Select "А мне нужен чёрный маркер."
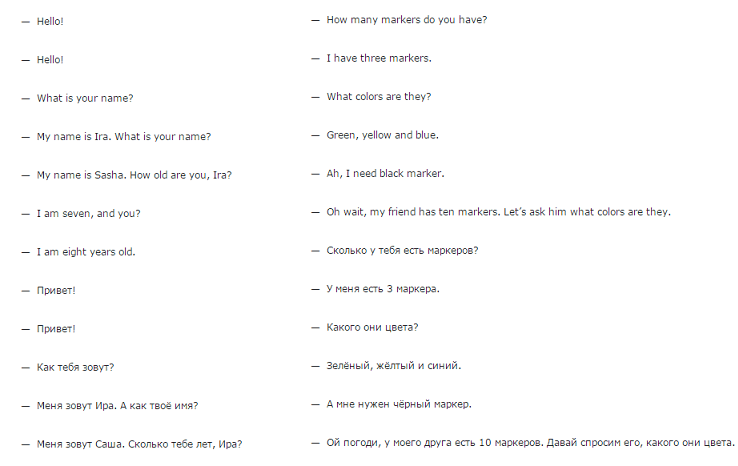This screenshot has width=738, height=466. 399,404
